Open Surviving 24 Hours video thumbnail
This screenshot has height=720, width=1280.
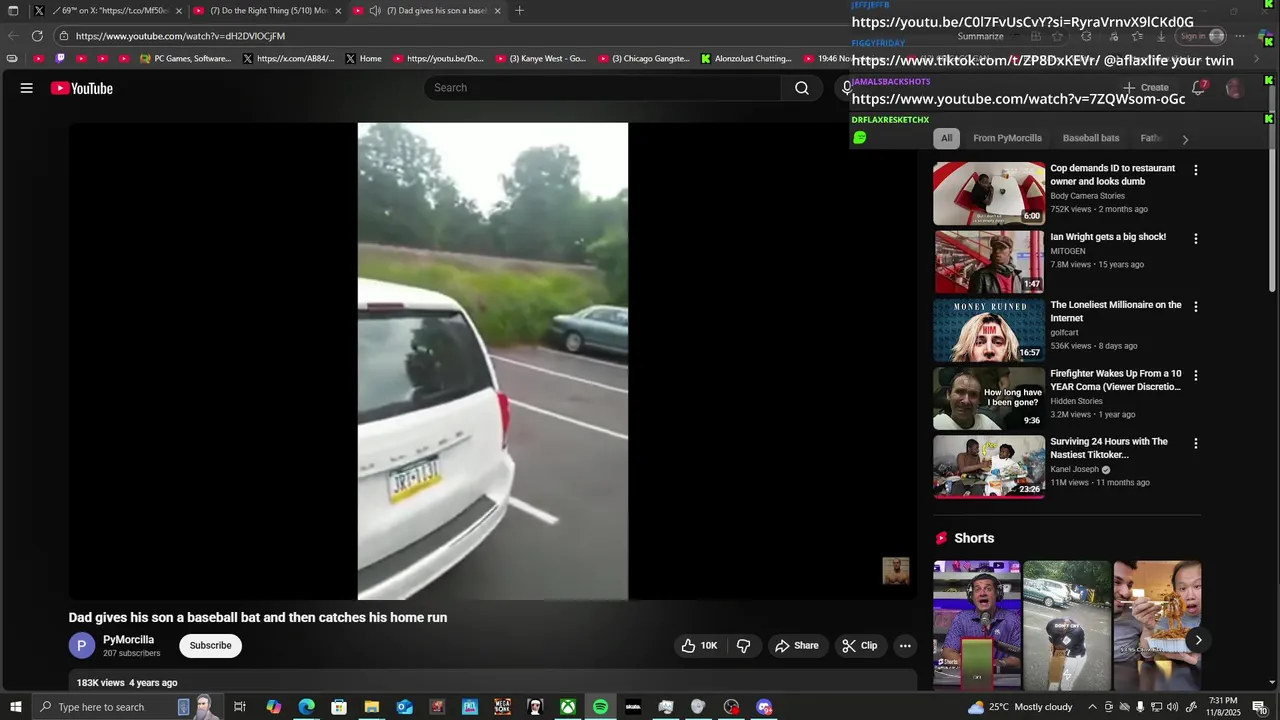989,466
